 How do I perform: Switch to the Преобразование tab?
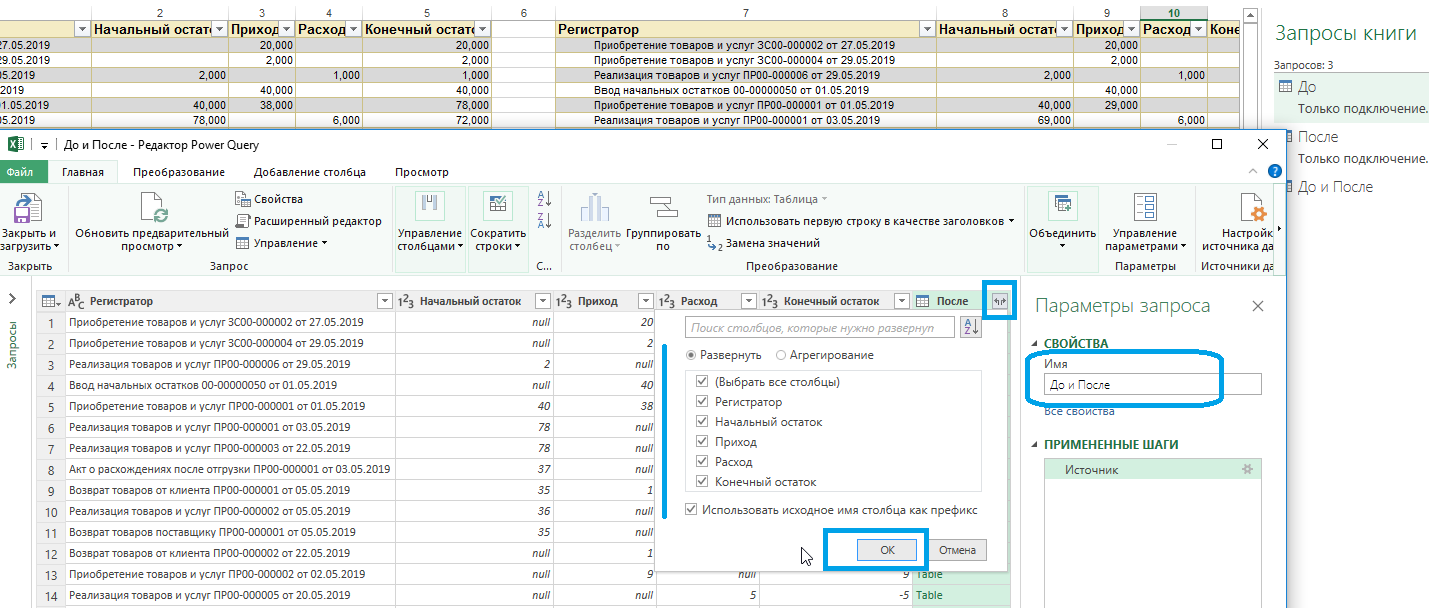[178, 172]
